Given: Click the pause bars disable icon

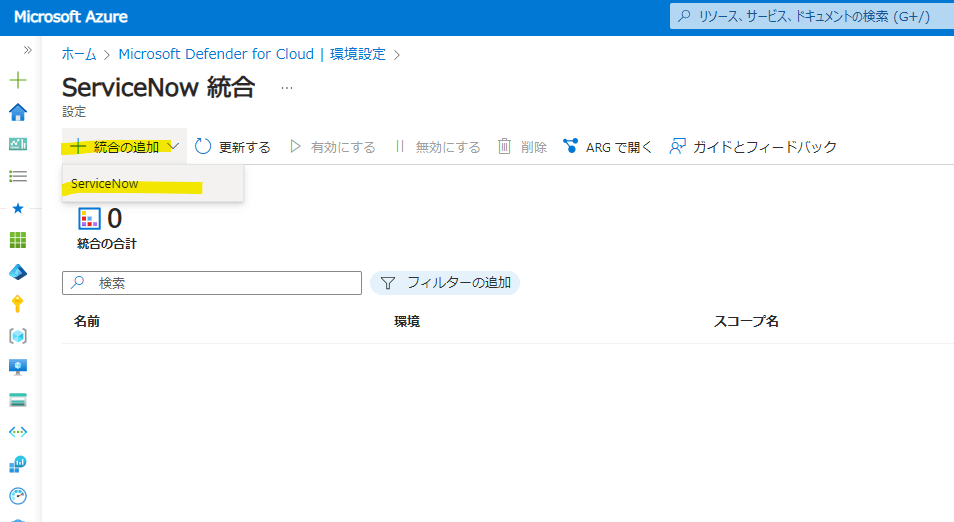Looking at the screenshot, I should [x=400, y=146].
